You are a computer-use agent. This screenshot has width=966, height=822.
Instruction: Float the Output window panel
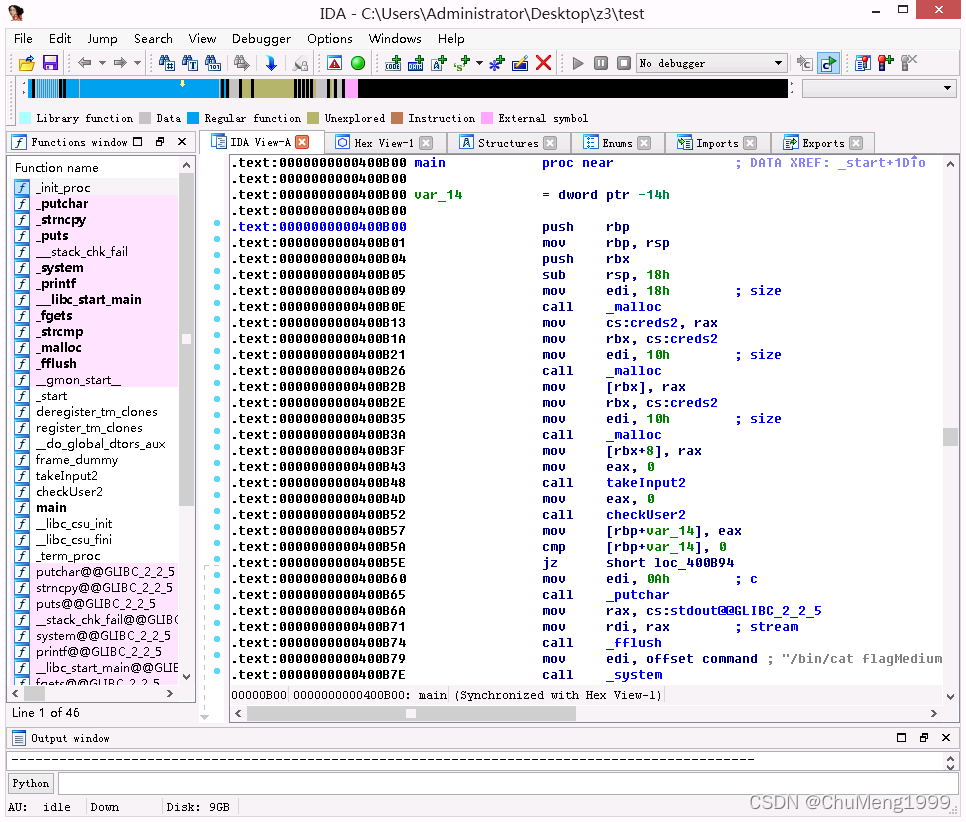click(x=923, y=738)
